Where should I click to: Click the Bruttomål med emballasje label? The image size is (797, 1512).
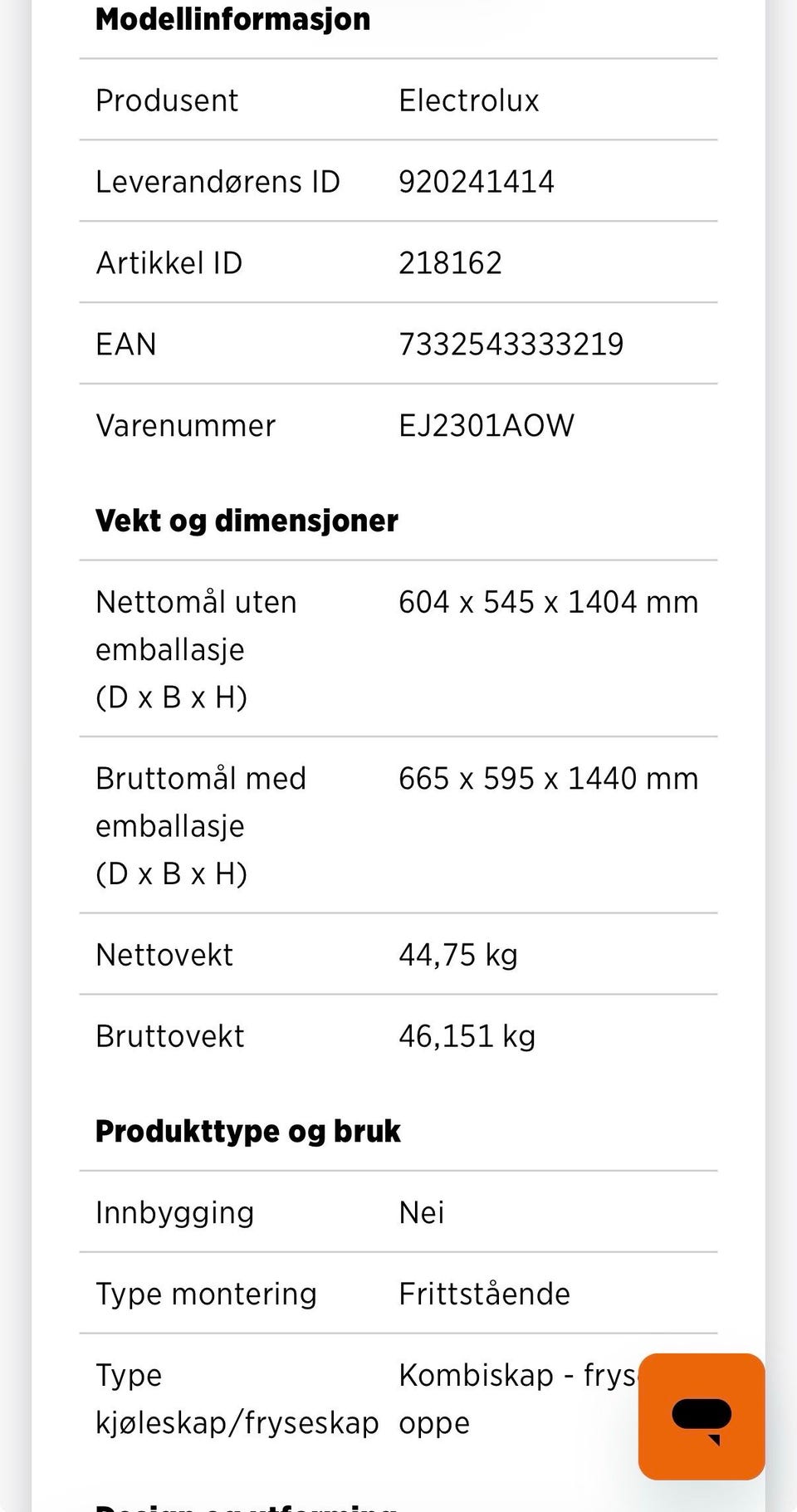(x=201, y=826)
